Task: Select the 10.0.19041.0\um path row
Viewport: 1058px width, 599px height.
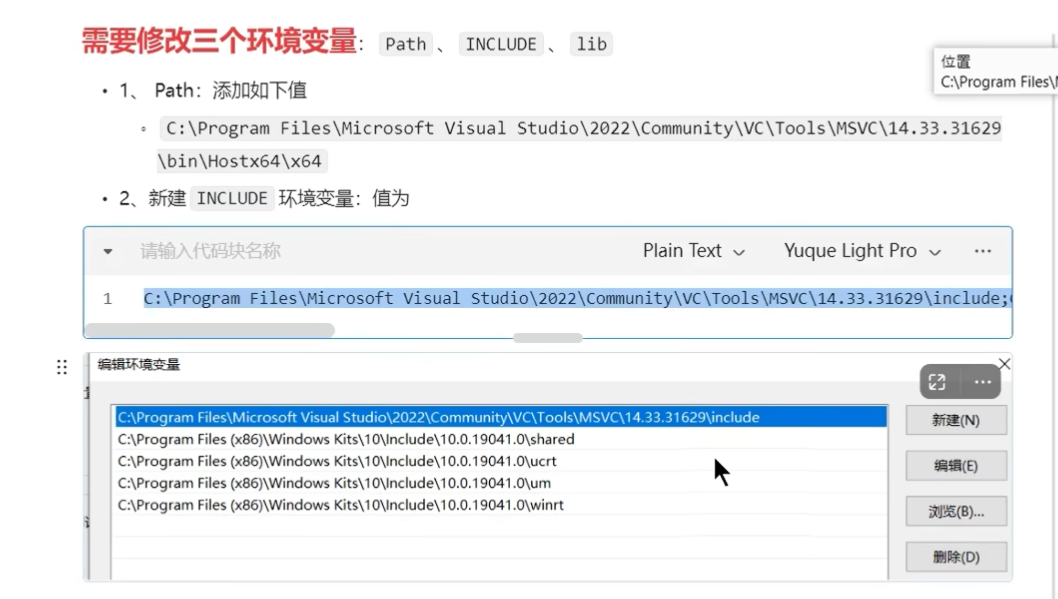Action: [501, 483]
